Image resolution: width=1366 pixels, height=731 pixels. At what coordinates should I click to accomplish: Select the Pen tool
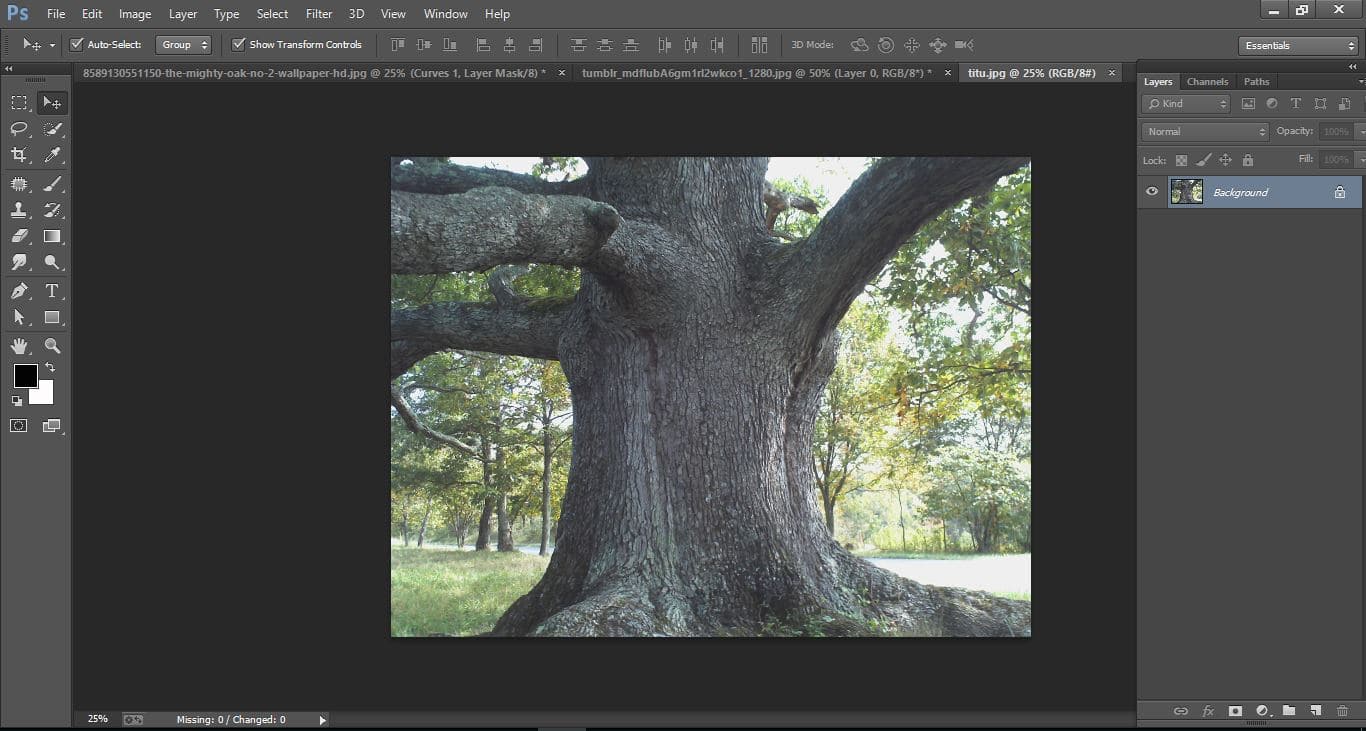(20, 291)
